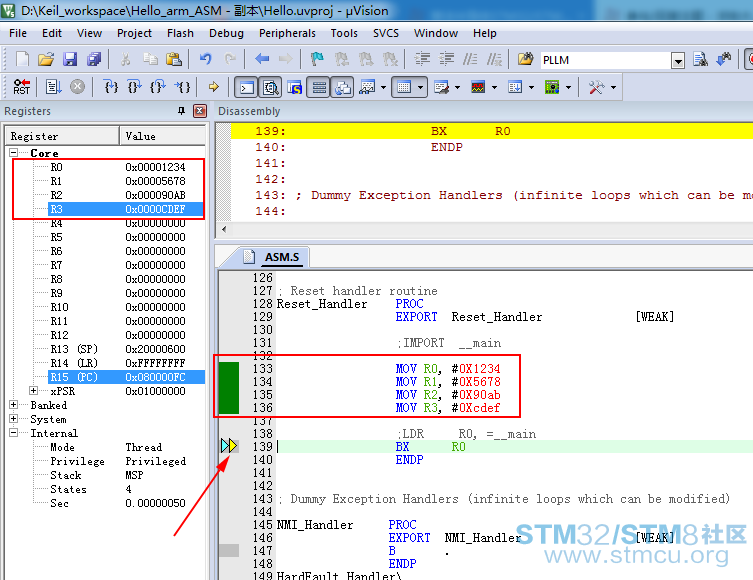Step over the current line
The height and width of the screenshot is (580, 753).
[x=134, y=87]
